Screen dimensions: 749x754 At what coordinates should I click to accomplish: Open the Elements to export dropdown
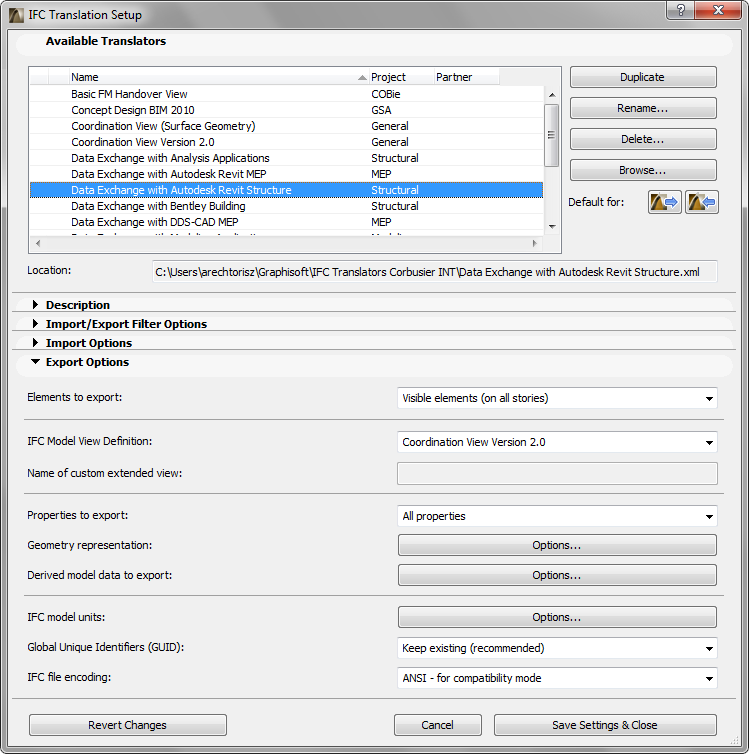coord(557,398)
